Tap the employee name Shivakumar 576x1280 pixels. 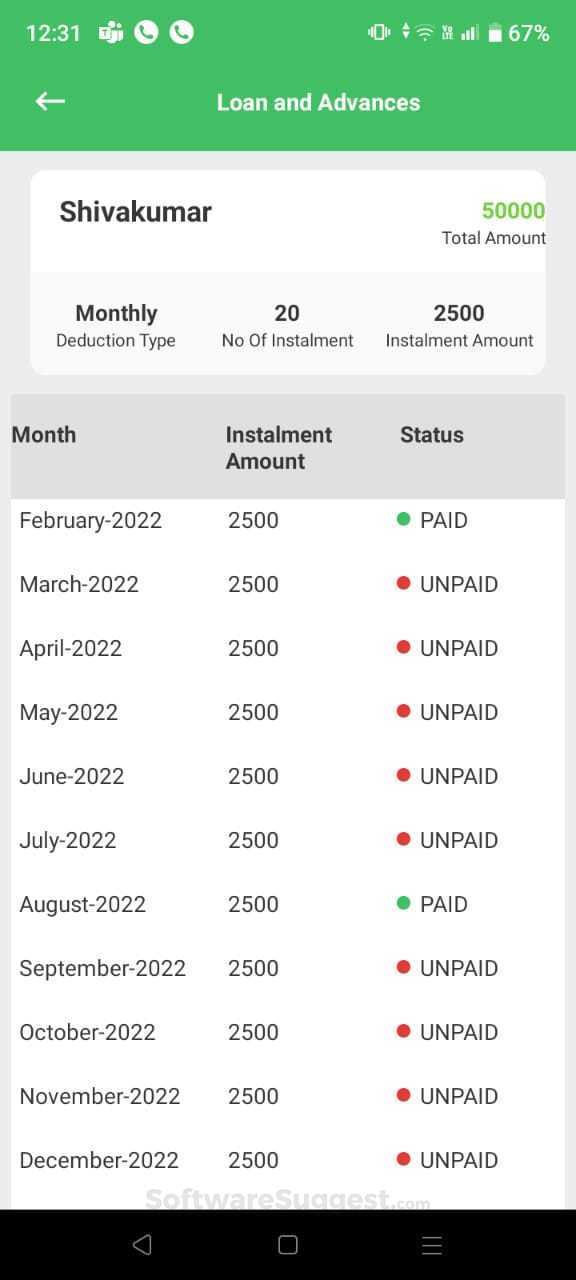coord(135,211)
